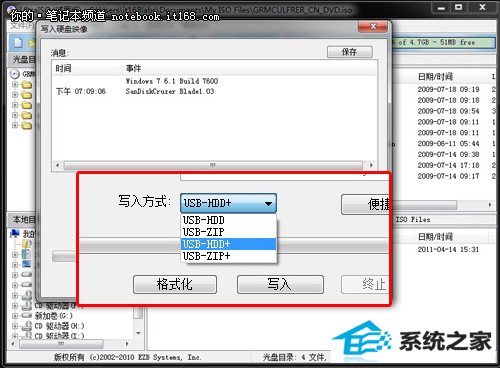500x368 pixels.
Task: Click 日期/时间 header in the local file list
Action: click(x=435, y=237)
